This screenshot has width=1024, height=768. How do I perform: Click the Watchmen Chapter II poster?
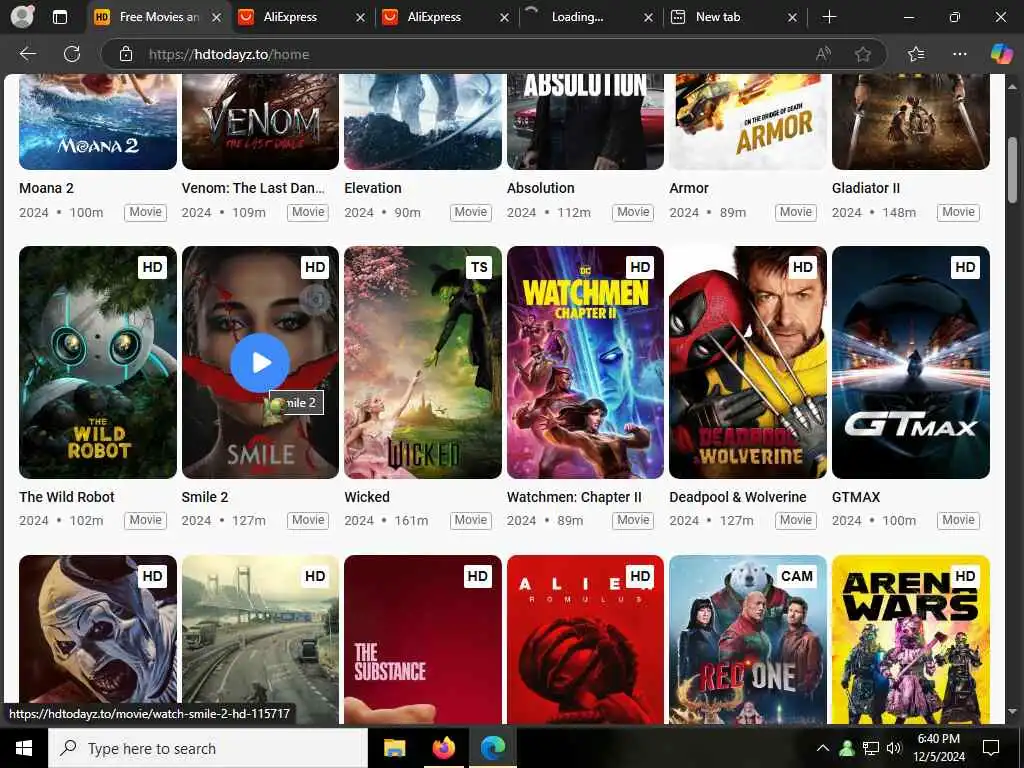585,362
